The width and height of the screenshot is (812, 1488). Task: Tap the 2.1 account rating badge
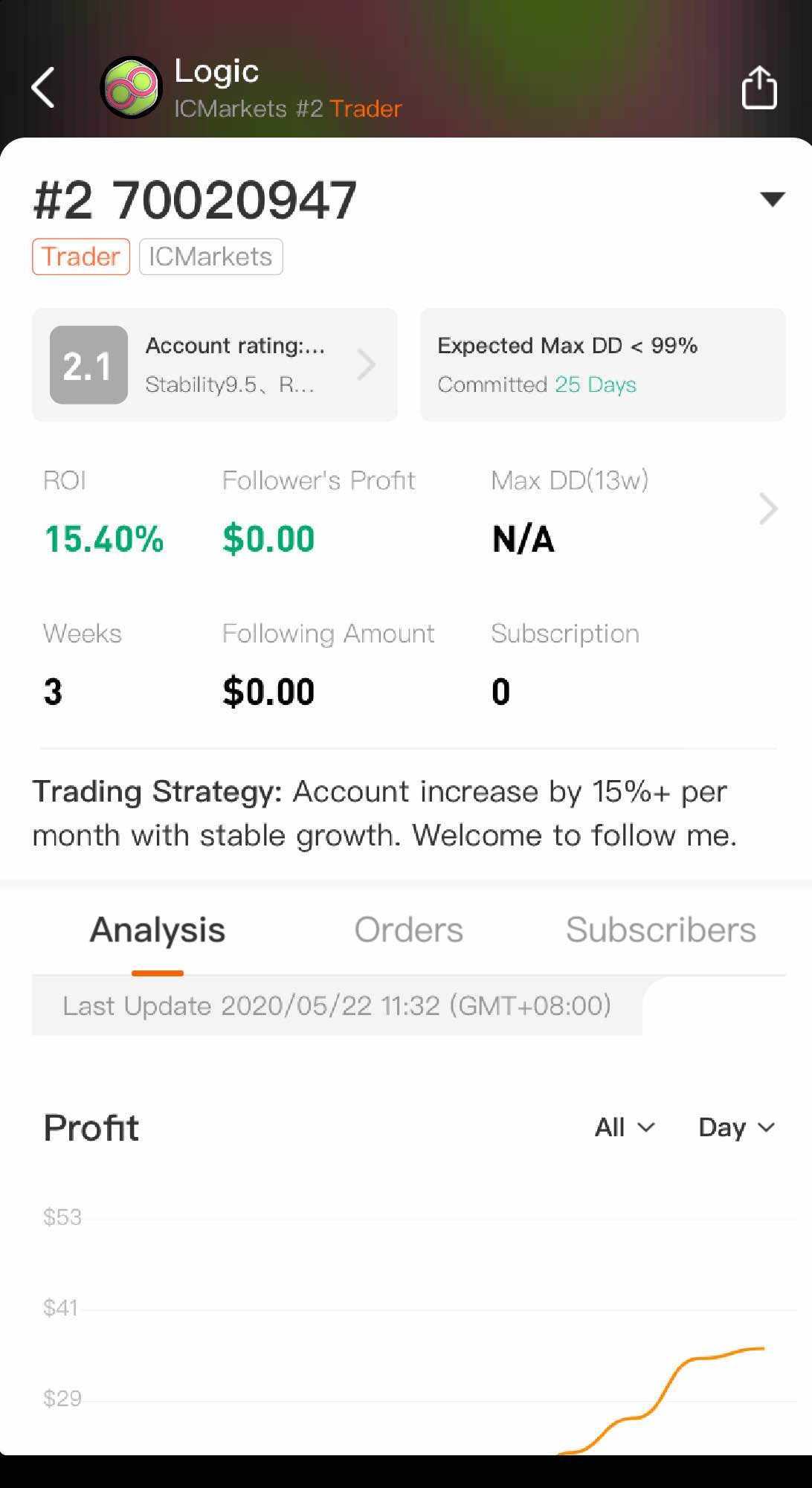[88, 365]
